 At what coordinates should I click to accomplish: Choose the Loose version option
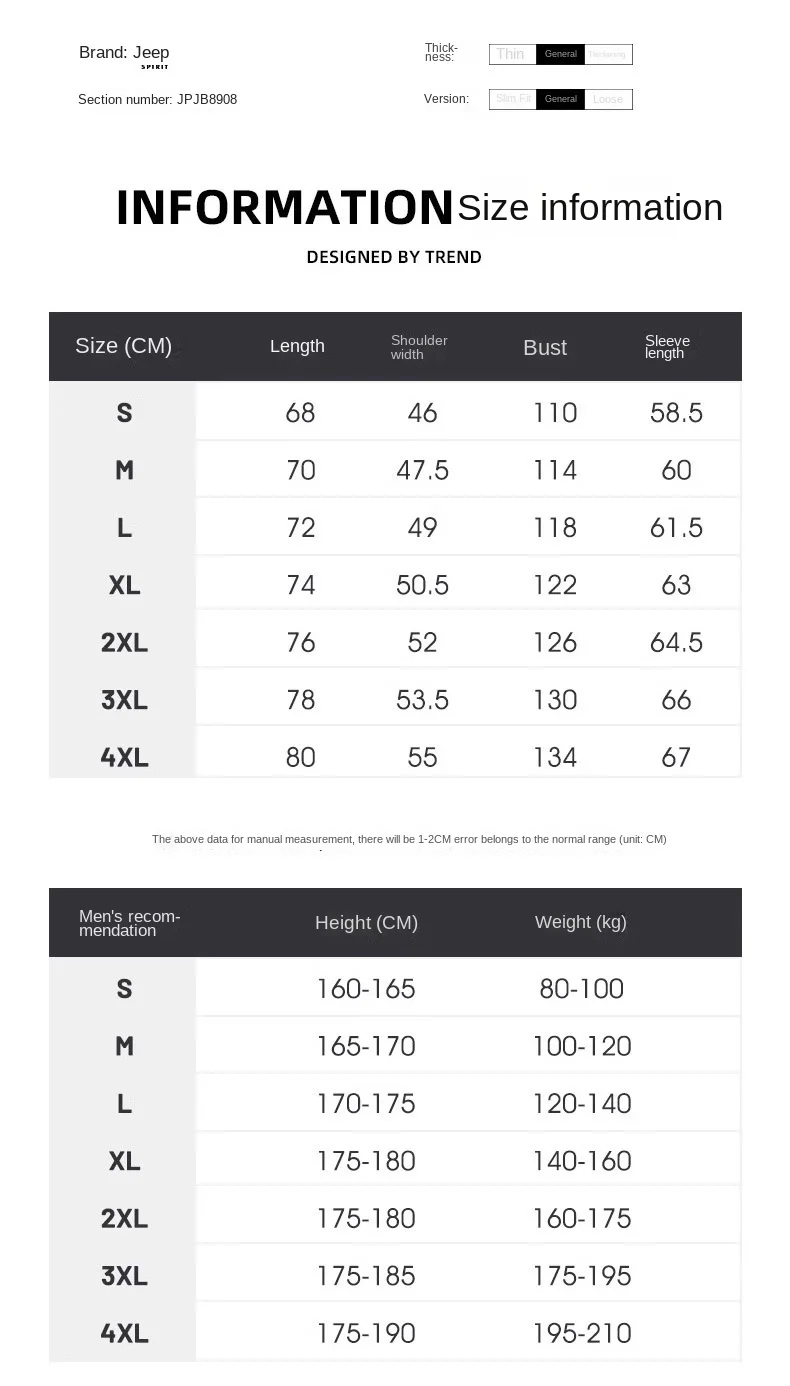607,99
